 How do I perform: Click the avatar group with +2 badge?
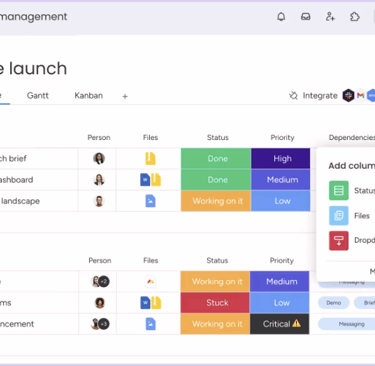100,282
